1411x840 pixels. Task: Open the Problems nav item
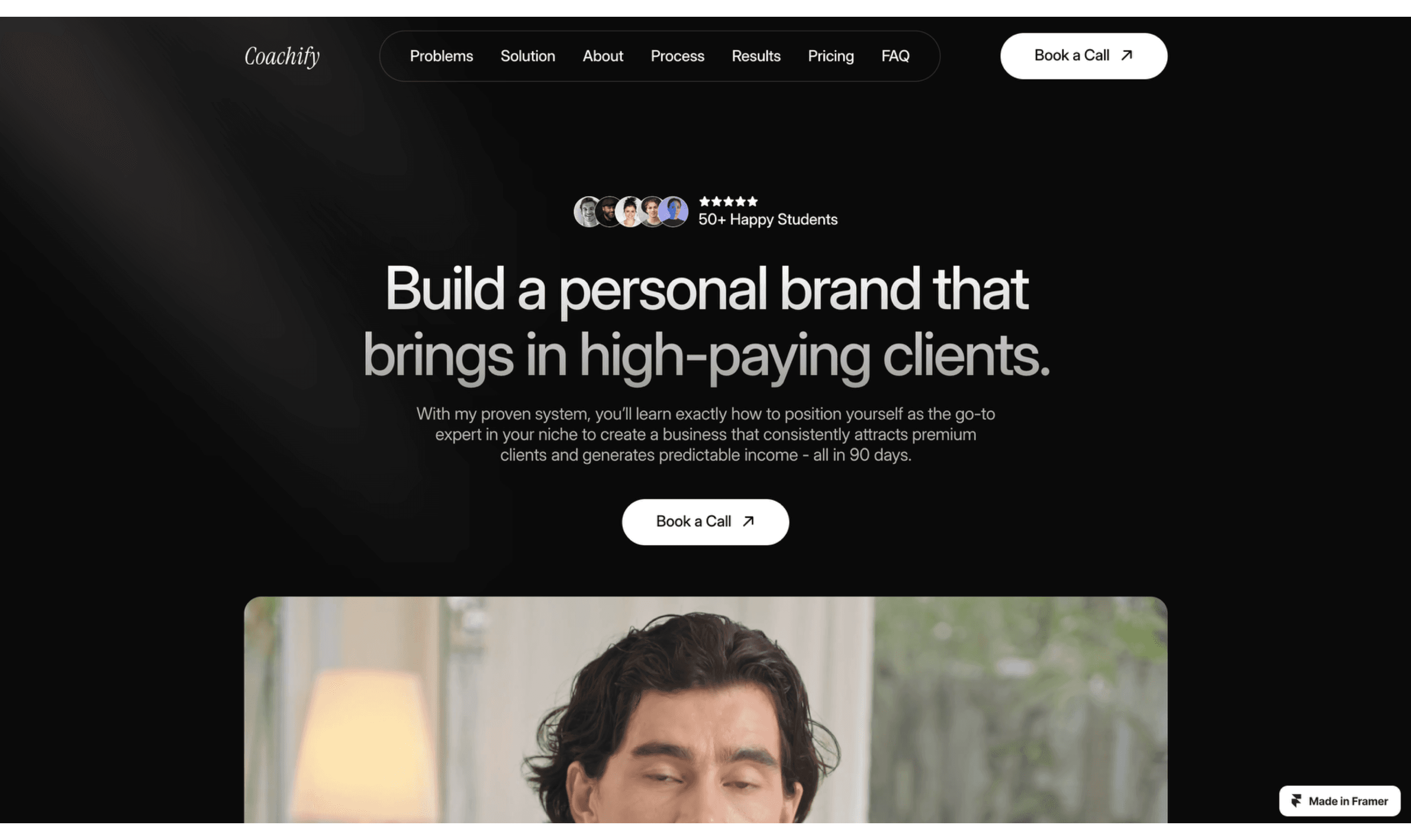click(441, 56)
